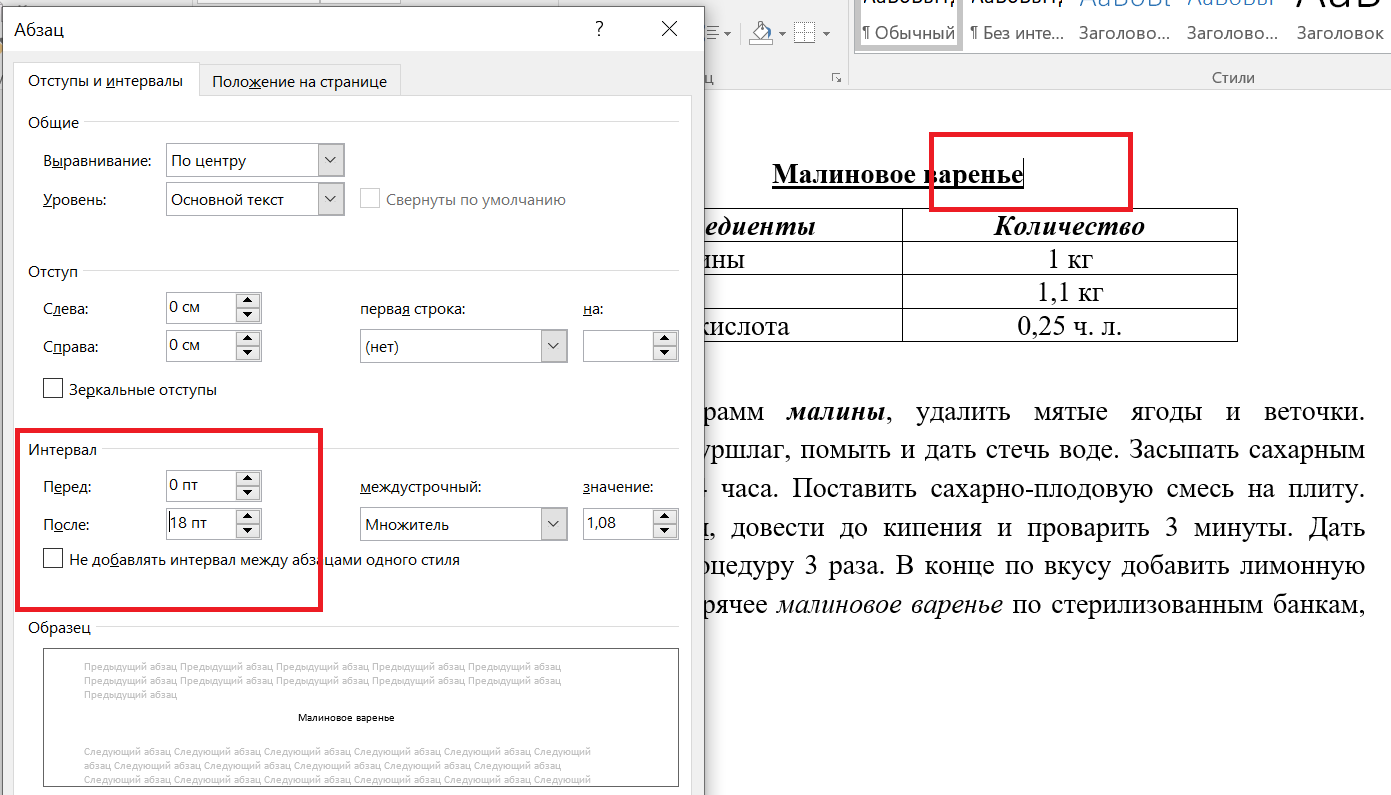Toggle Зеркальные отступы checkbox

(x=53, y=390)
